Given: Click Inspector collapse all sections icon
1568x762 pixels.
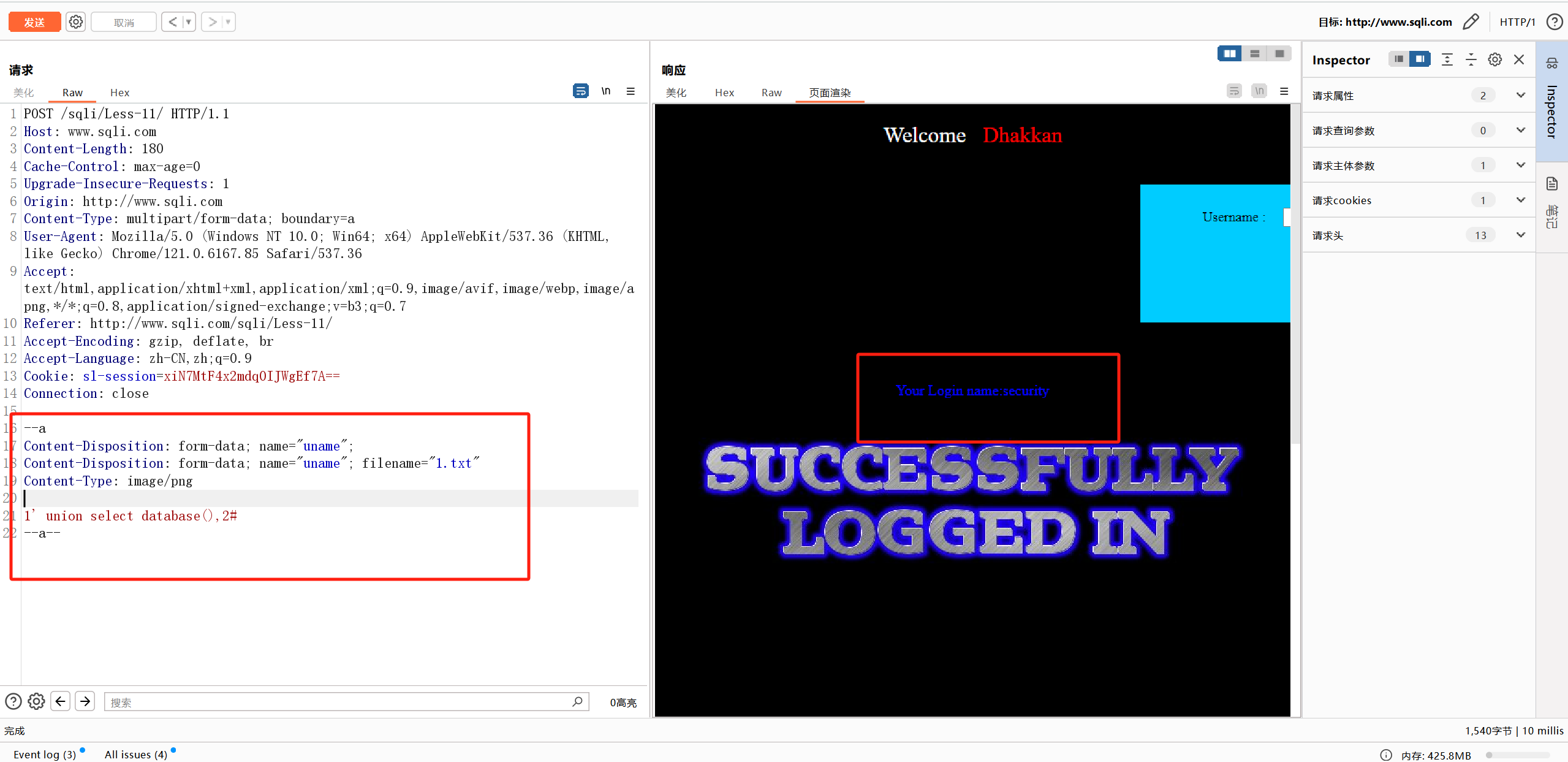Looking at the screenshot, I should (x=1471, y=59).
